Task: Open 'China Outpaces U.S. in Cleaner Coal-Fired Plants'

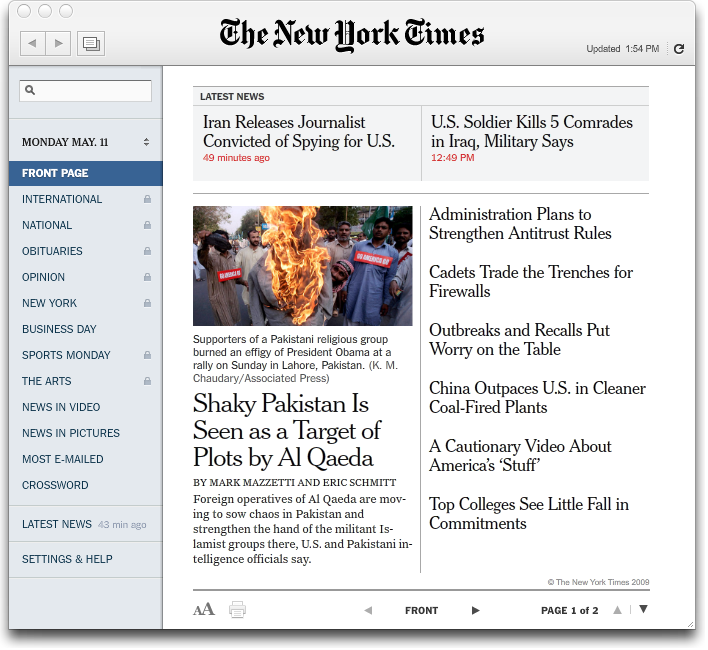Action: click(538, 398)
